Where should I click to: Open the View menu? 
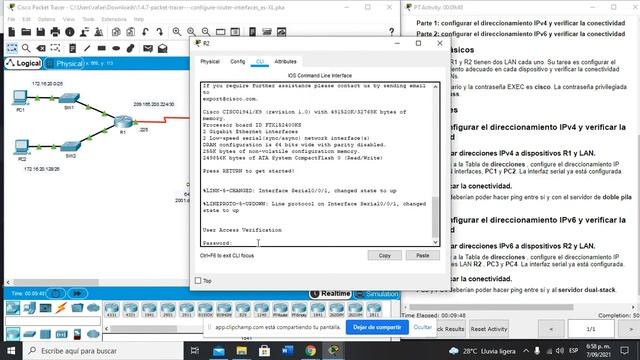(69, 19)
